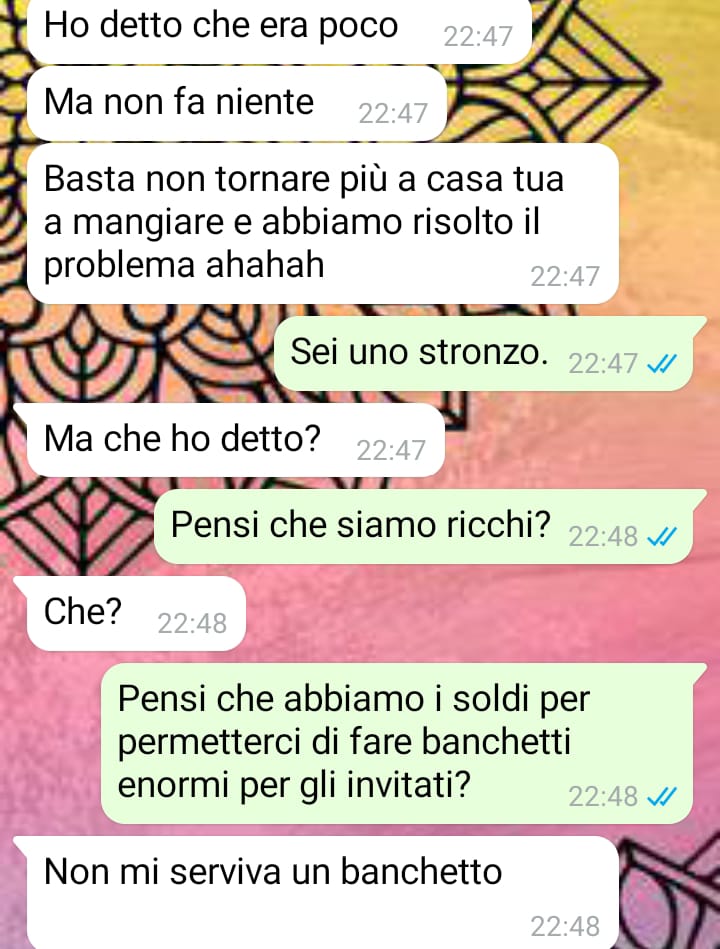Screen dimensions: 720x949
Task: Select the message about 'banchetti enormi per gli invitati'
Action: (x=404, y=743)
